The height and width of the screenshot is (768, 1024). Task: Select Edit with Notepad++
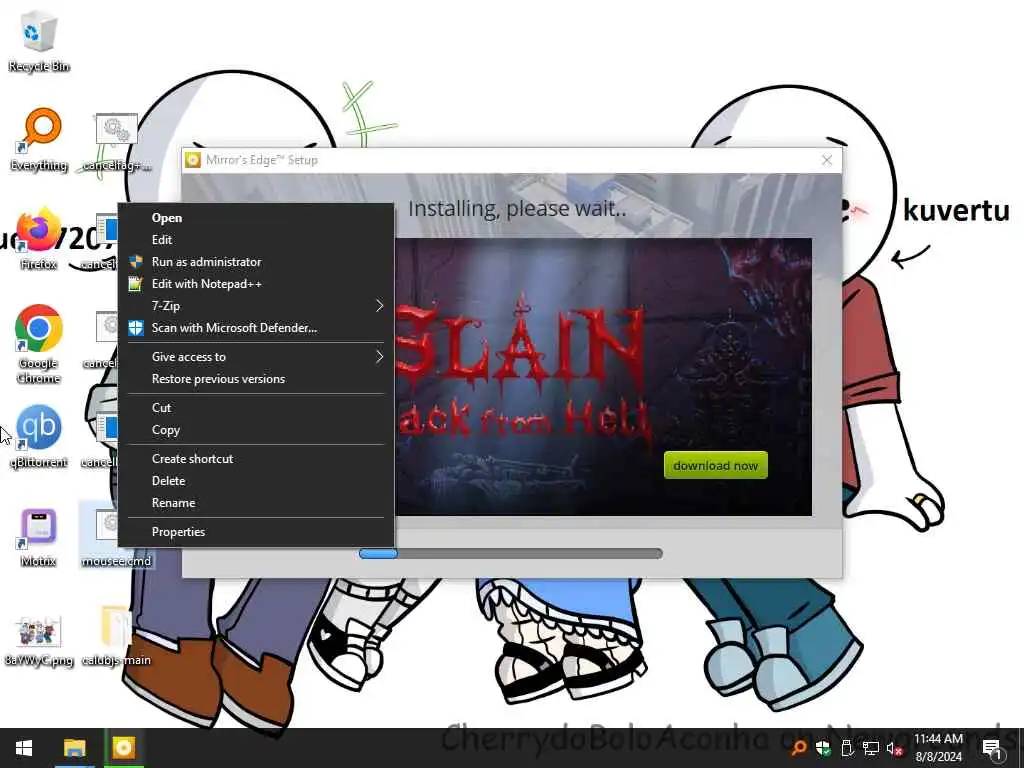click(x=256, y=284)
